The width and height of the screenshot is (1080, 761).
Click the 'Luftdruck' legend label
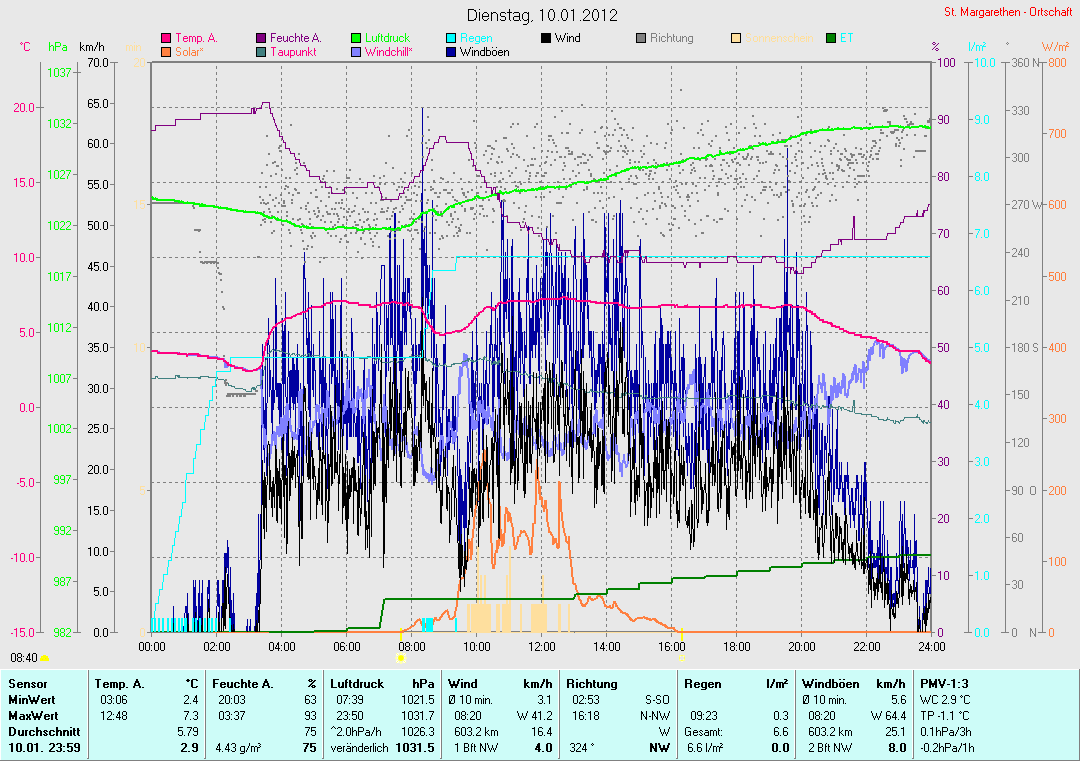(x=387, y=39)
